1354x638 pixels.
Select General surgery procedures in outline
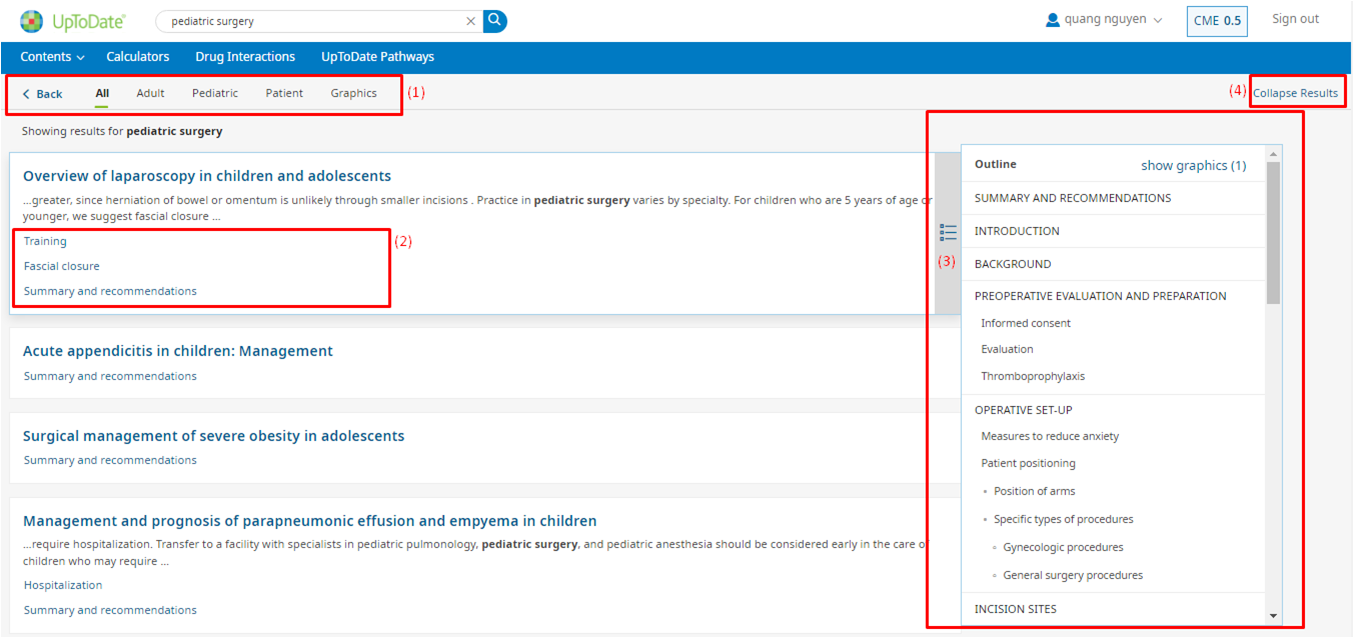tap(1073, 575)
